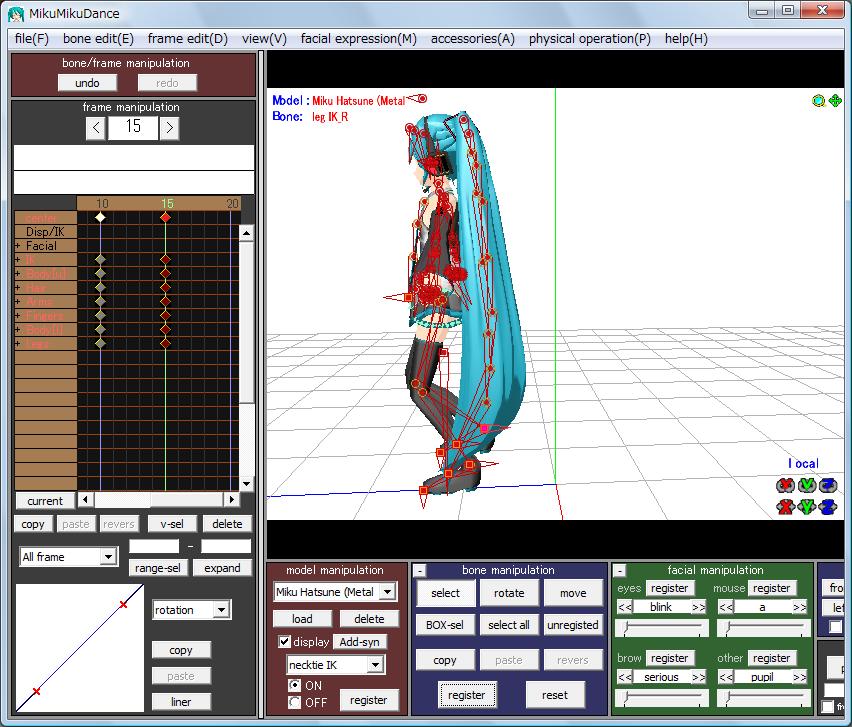852x727 pixels.
Task: Click previous brow expression arrow beside serious
Action: tap(625, 677)
